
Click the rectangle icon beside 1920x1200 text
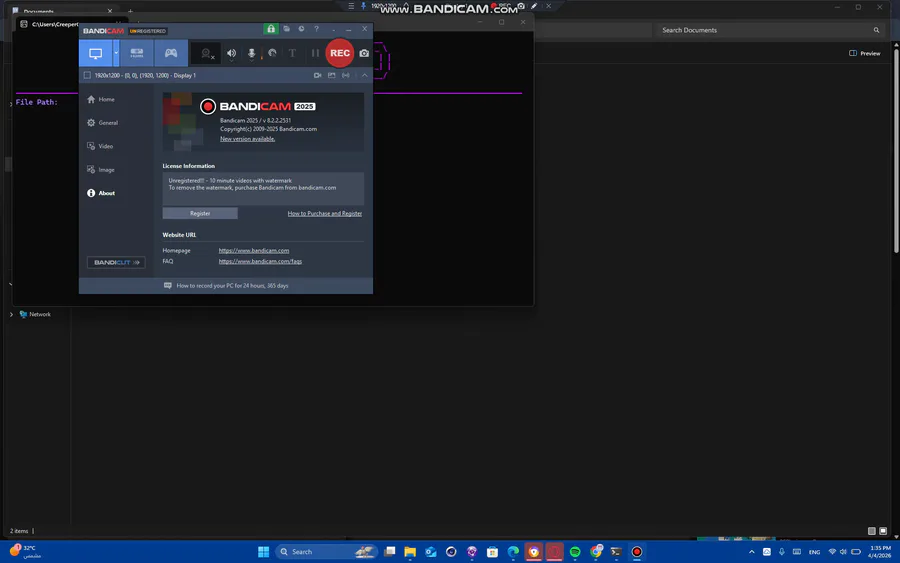(87, 75)
